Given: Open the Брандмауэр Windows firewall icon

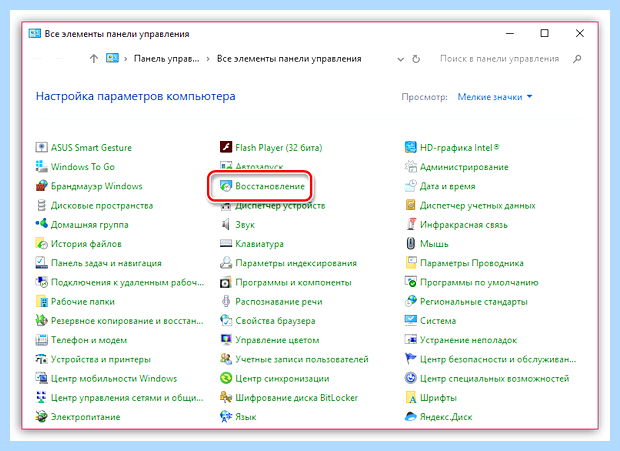Looking at the screenshot, I should [x=41, y=186].
